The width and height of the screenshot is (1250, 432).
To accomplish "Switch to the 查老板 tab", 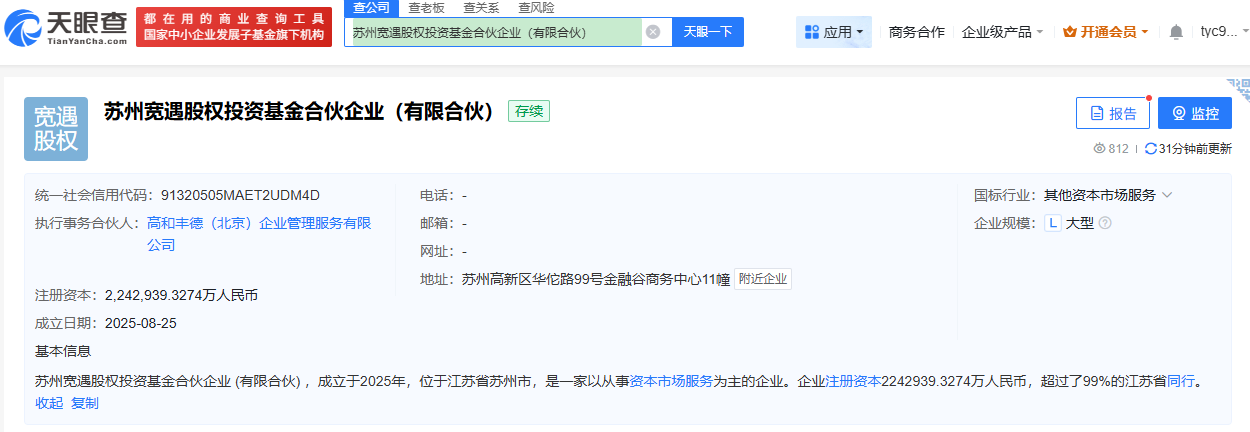I will [x=427, y=8].
